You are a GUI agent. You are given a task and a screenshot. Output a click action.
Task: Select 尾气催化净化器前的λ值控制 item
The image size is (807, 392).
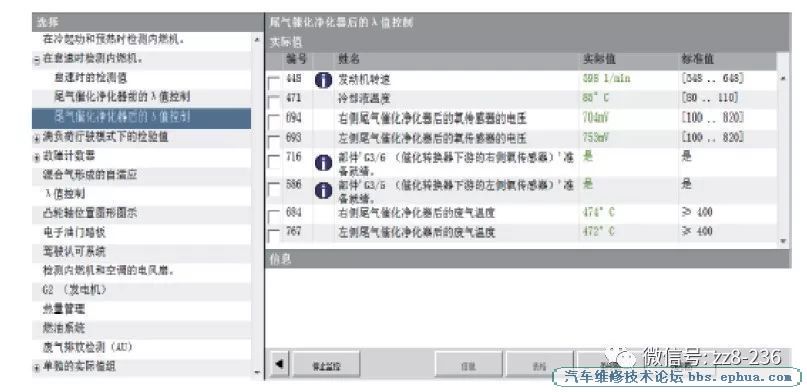(x=122, y=97)
